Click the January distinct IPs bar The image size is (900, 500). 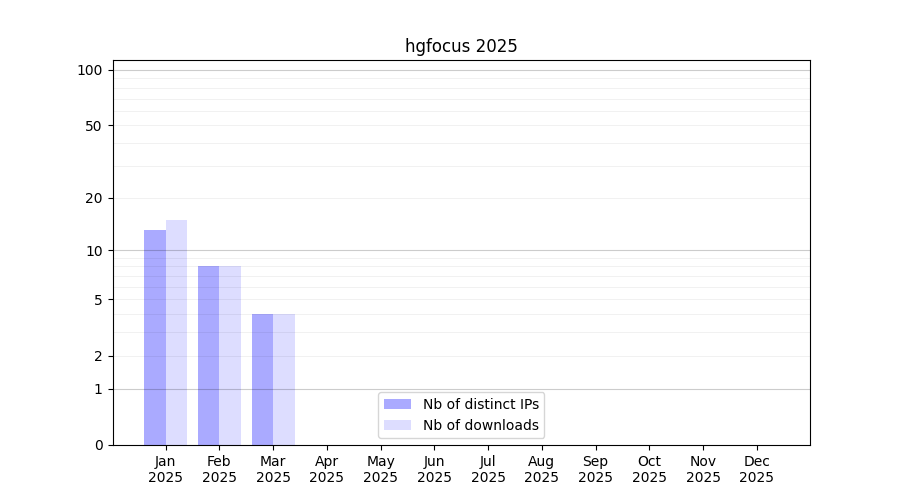(155, 337)
